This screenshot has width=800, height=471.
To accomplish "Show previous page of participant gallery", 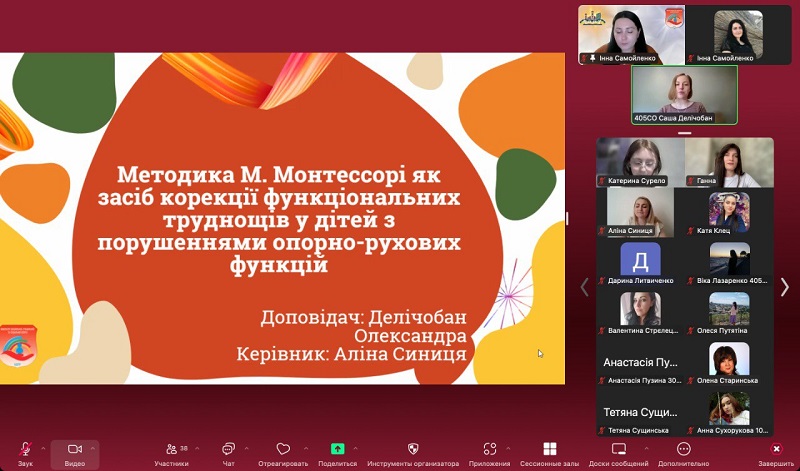I will click(585, 287).
